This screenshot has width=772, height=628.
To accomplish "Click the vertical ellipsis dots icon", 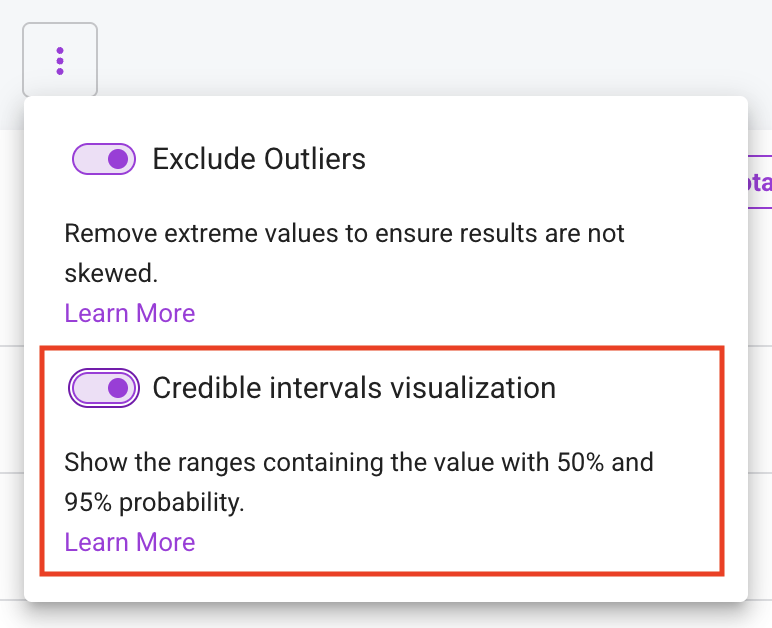I will (60, 61).
